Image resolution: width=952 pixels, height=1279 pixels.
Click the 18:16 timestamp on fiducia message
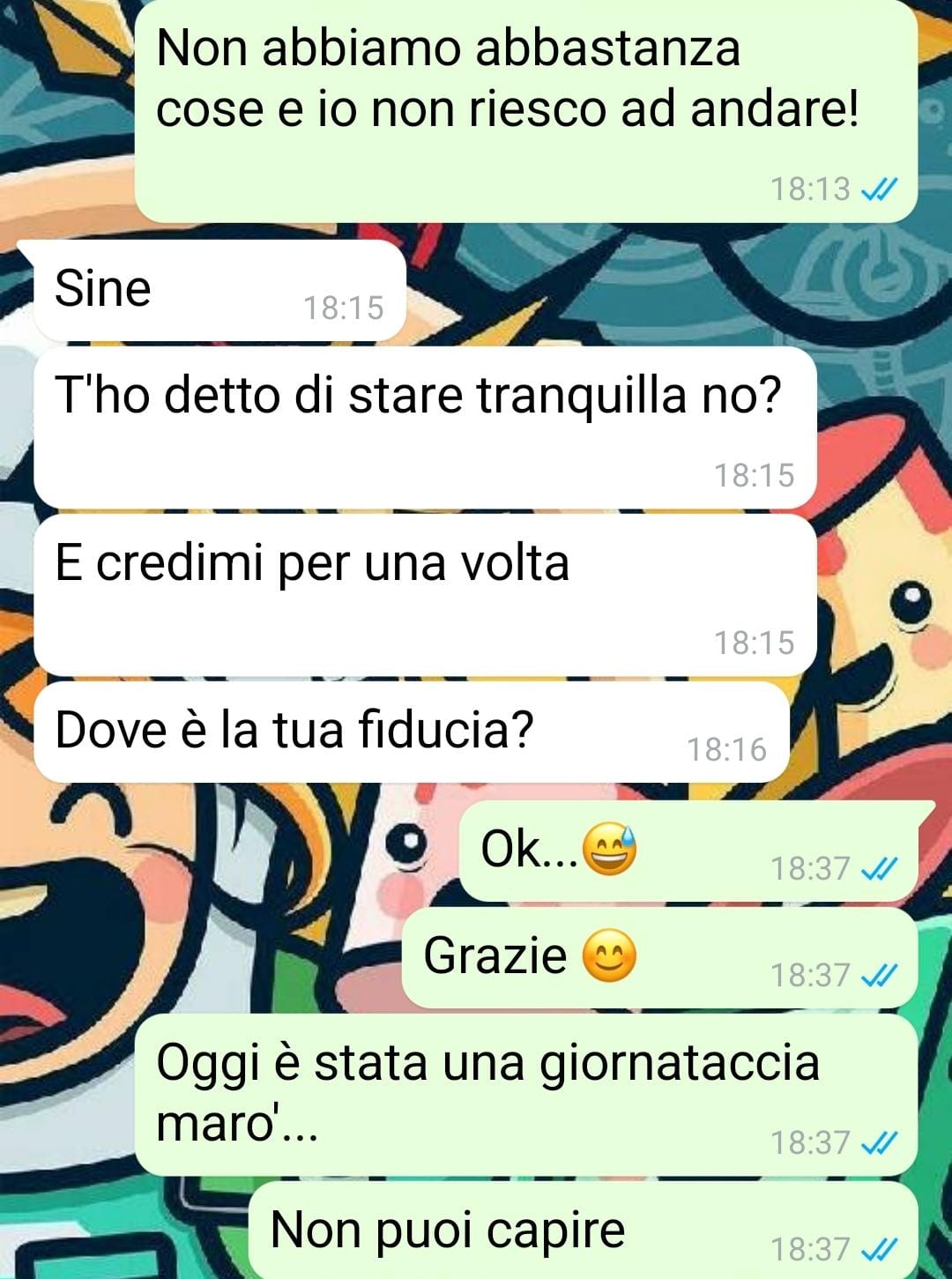[727, 750]
